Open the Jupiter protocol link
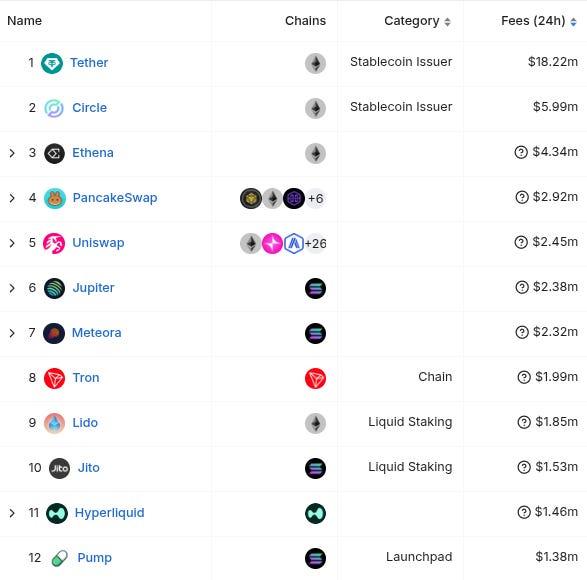Image resolution: width=587 pixels, height=580 pixels. click(x=93, y=288)
